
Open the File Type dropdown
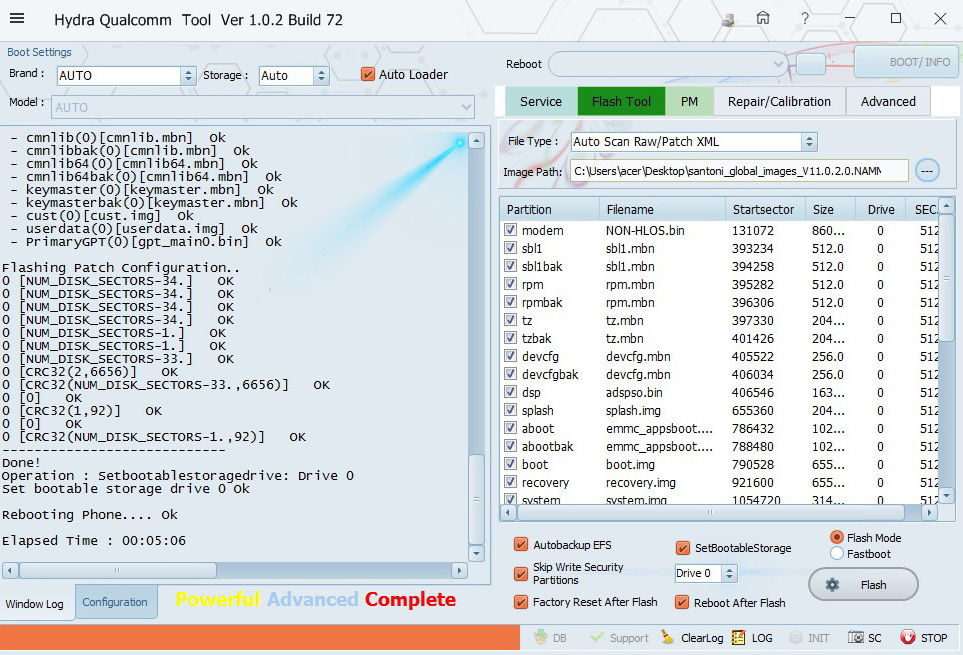coord(809,142)
